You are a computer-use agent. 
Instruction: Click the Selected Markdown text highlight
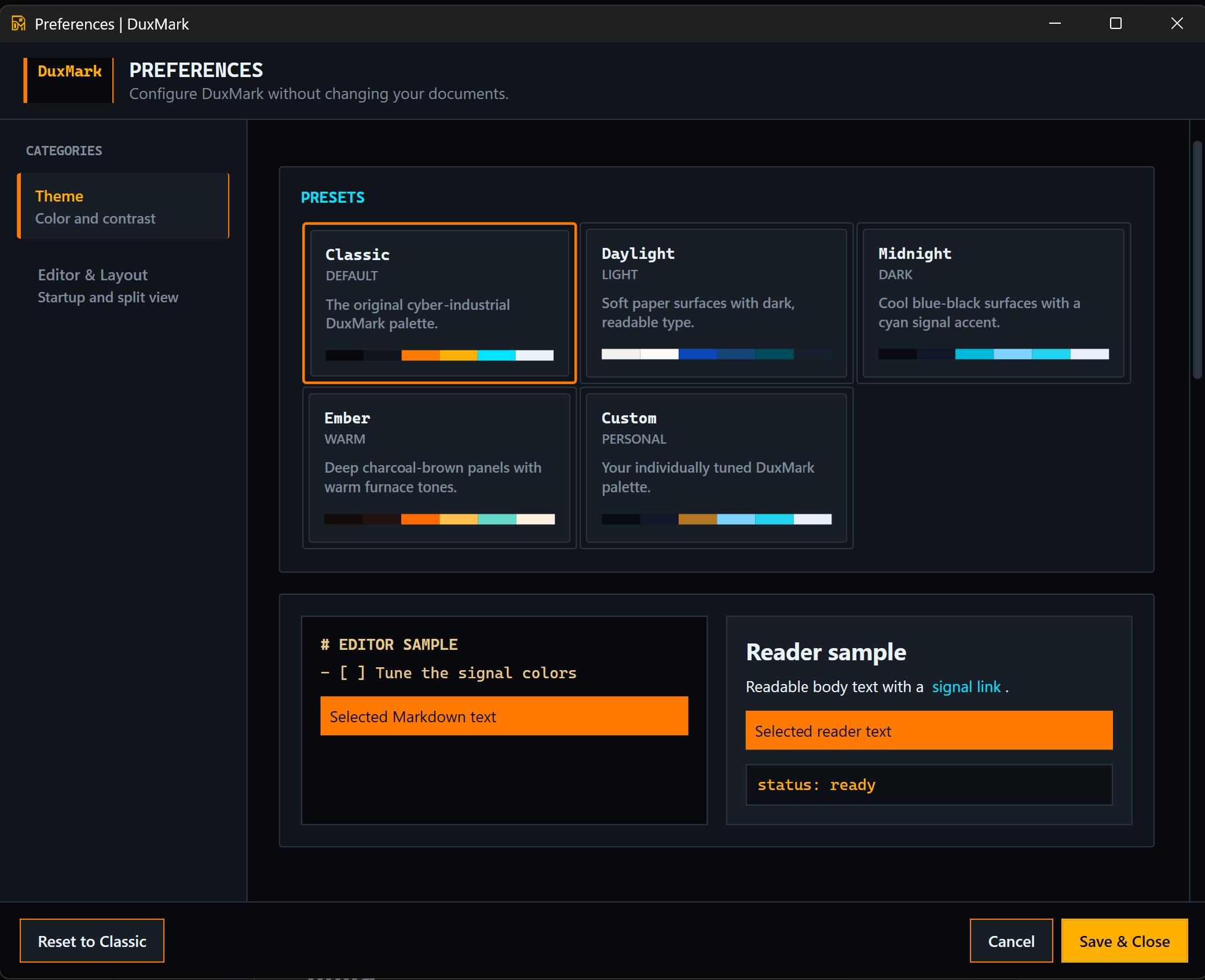pos(504,716)
